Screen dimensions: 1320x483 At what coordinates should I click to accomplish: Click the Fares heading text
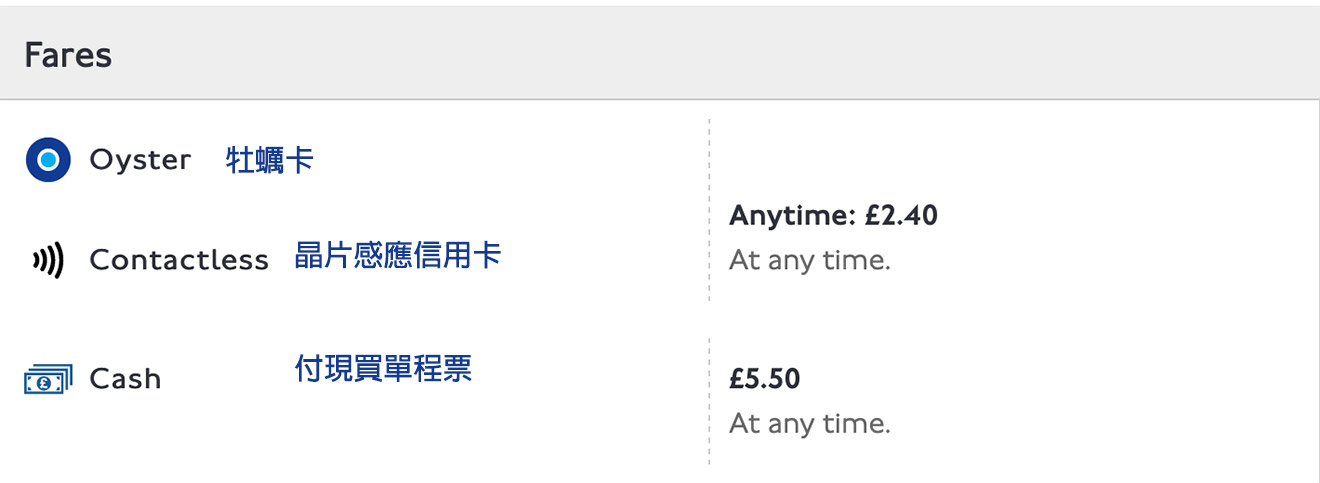pyautogui.click(x=68, y=55)
